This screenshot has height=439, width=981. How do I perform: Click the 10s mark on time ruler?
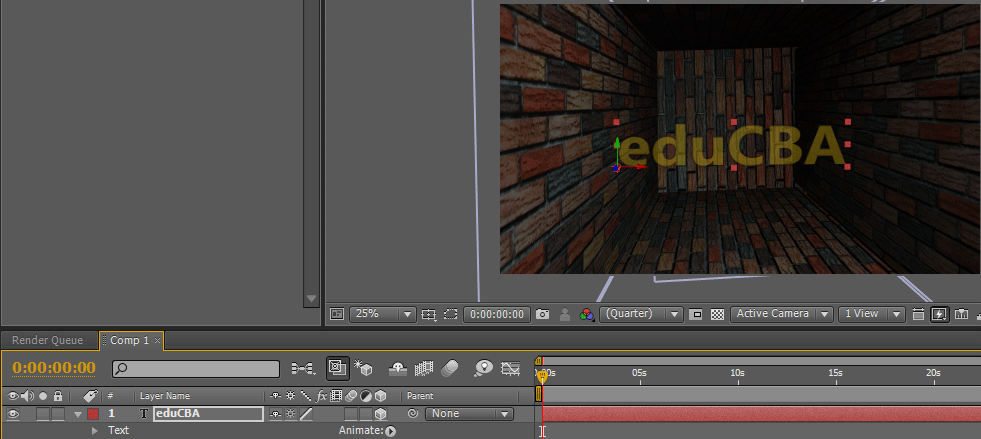tap(737, 373)
